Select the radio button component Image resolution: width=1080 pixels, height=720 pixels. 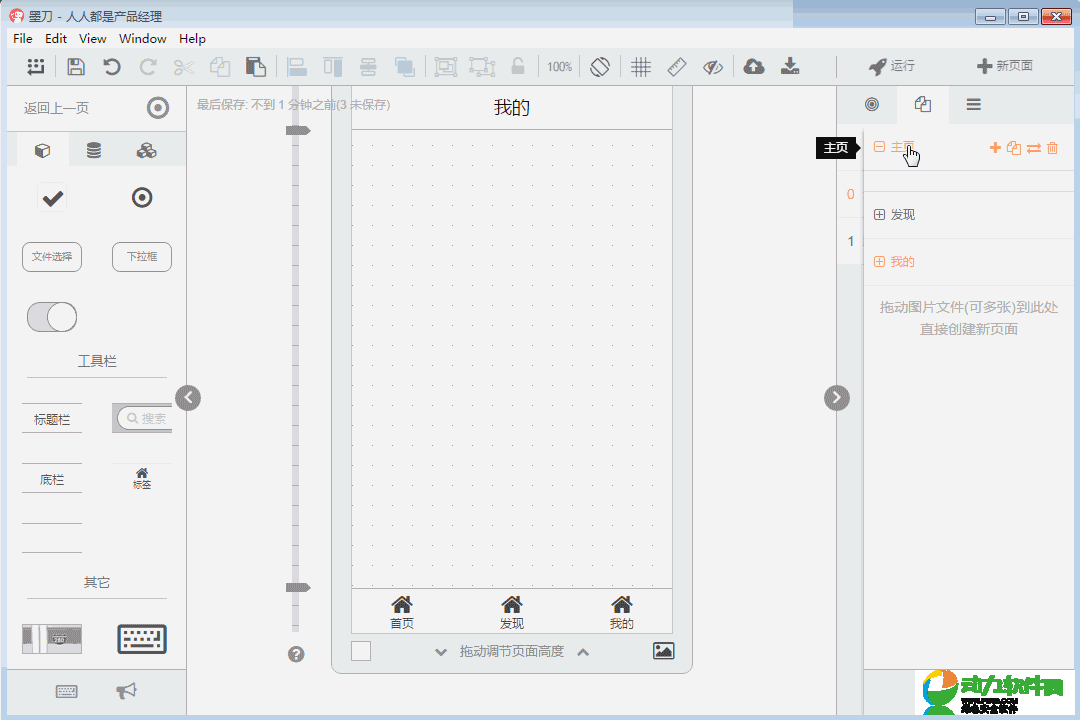[142, 198]
